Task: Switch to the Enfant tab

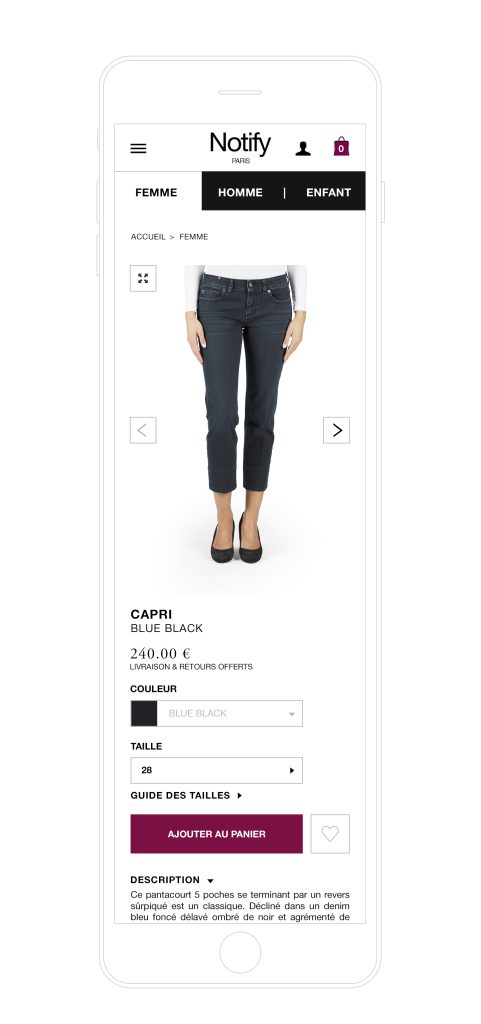Action: [328, 193]
